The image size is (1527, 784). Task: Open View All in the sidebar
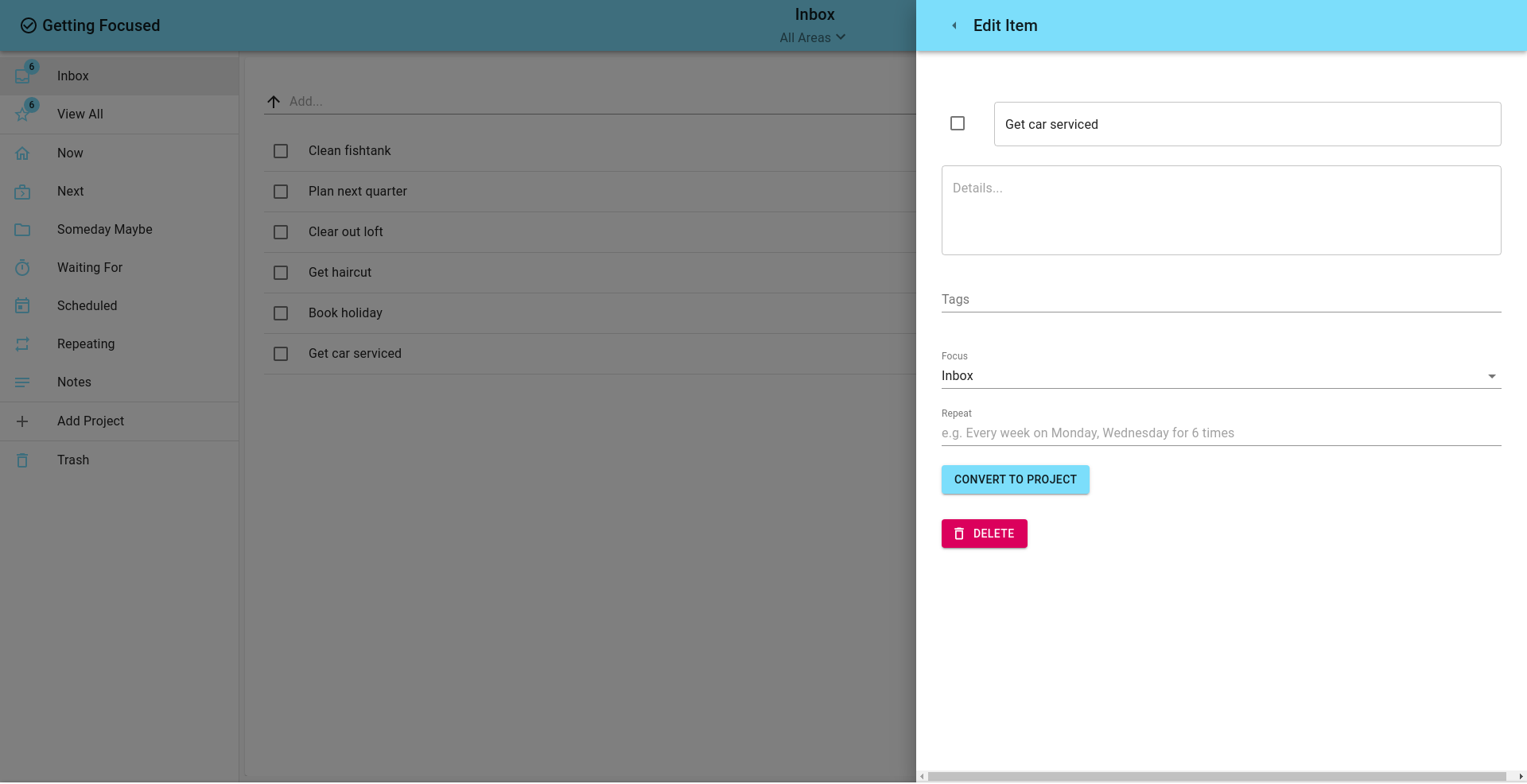click(119, 114)
